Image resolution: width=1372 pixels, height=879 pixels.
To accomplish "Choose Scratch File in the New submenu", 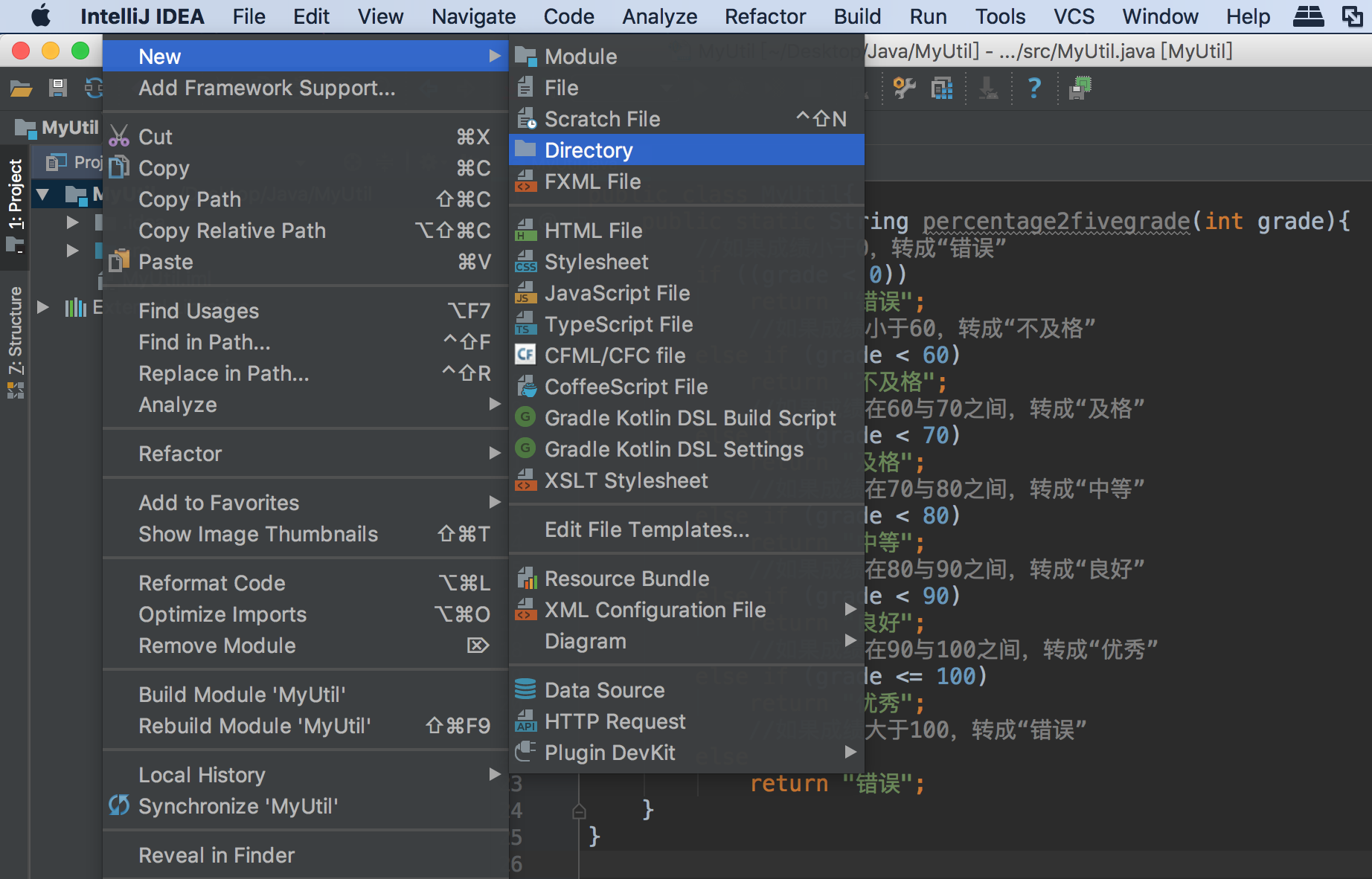I will coord(686,119).
